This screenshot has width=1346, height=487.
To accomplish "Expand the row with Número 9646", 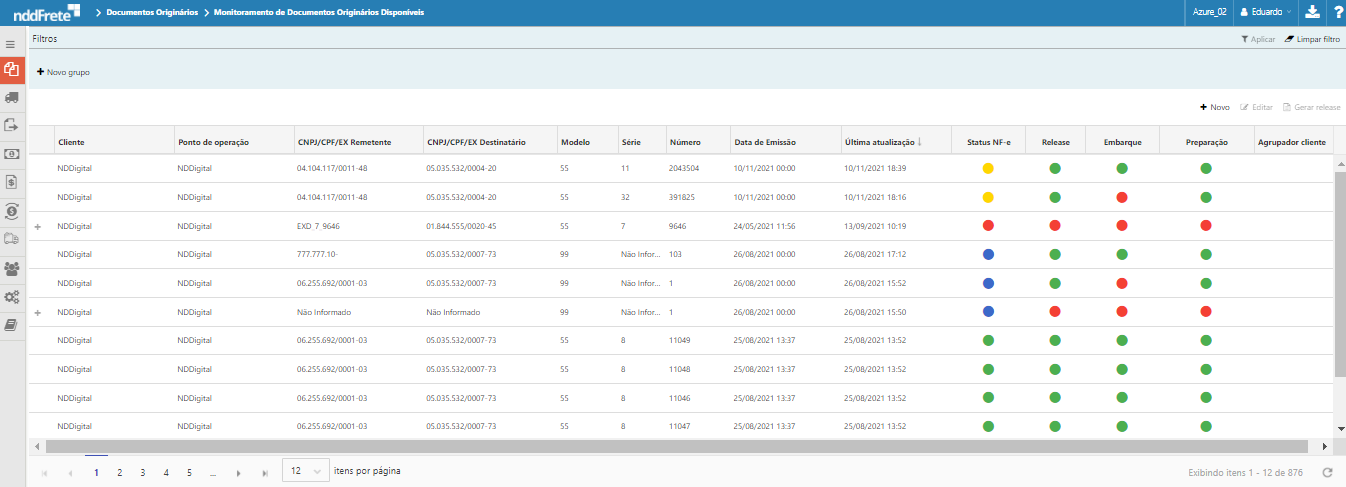I will (38, 227).
